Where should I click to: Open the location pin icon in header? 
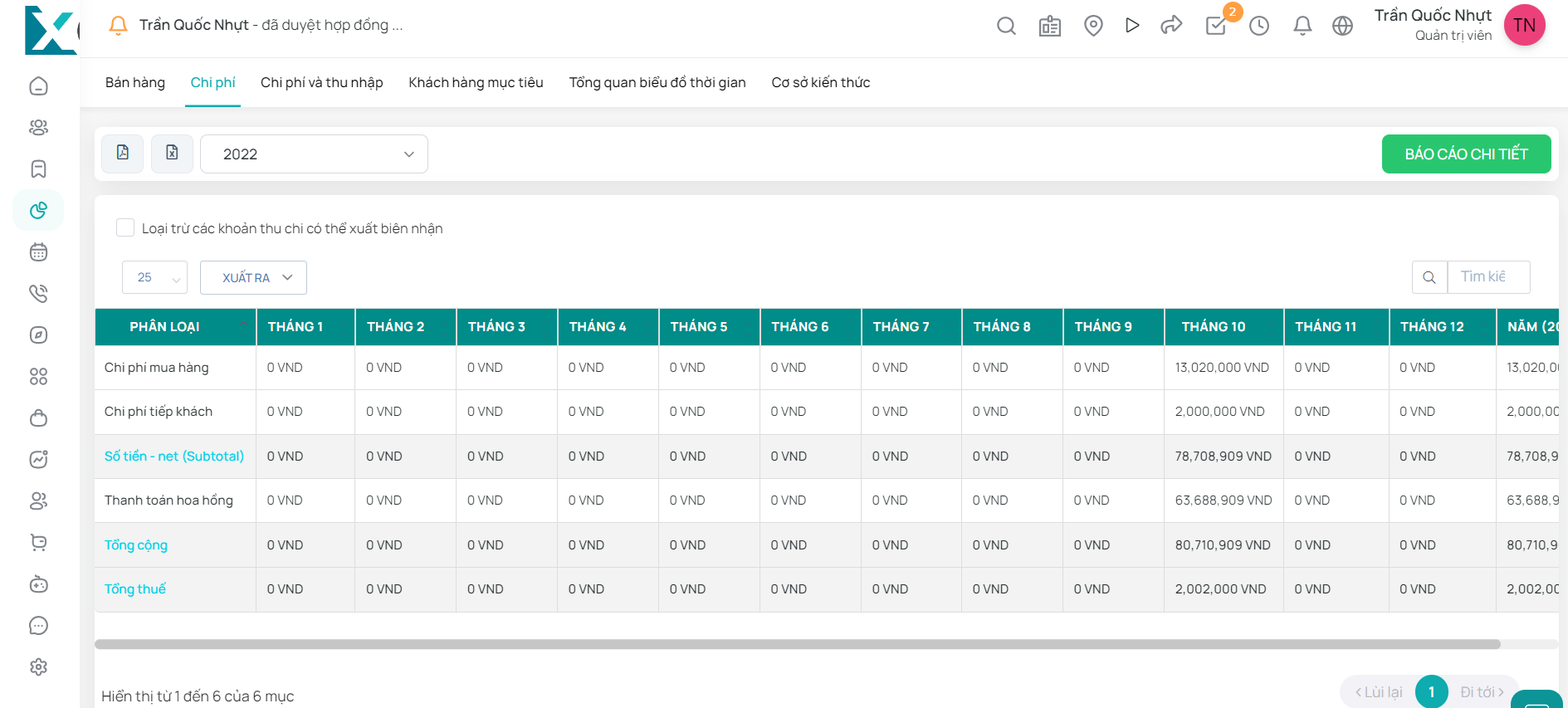coord(1093,26)
